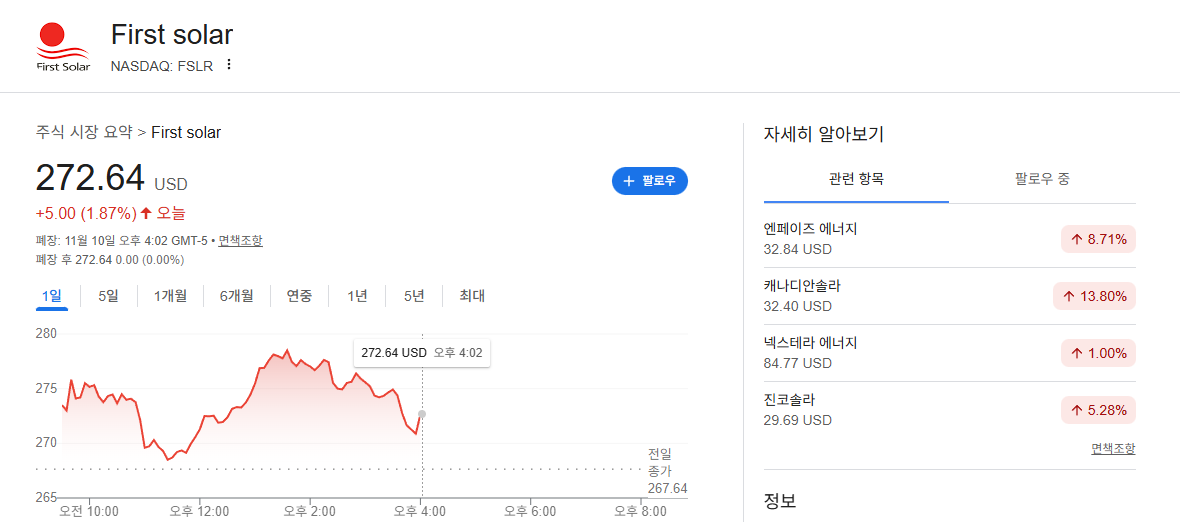Click the up-arrow 13.80% badge for 캐나디안솔라

point(1094,296)
